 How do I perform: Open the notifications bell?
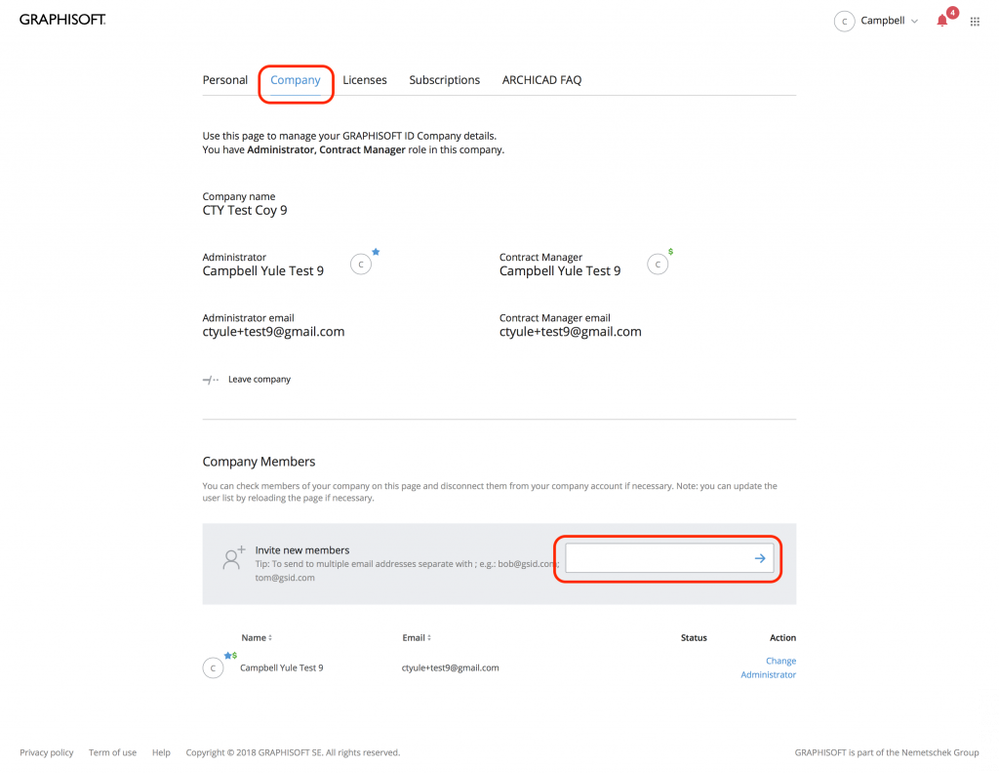(942, 21)
